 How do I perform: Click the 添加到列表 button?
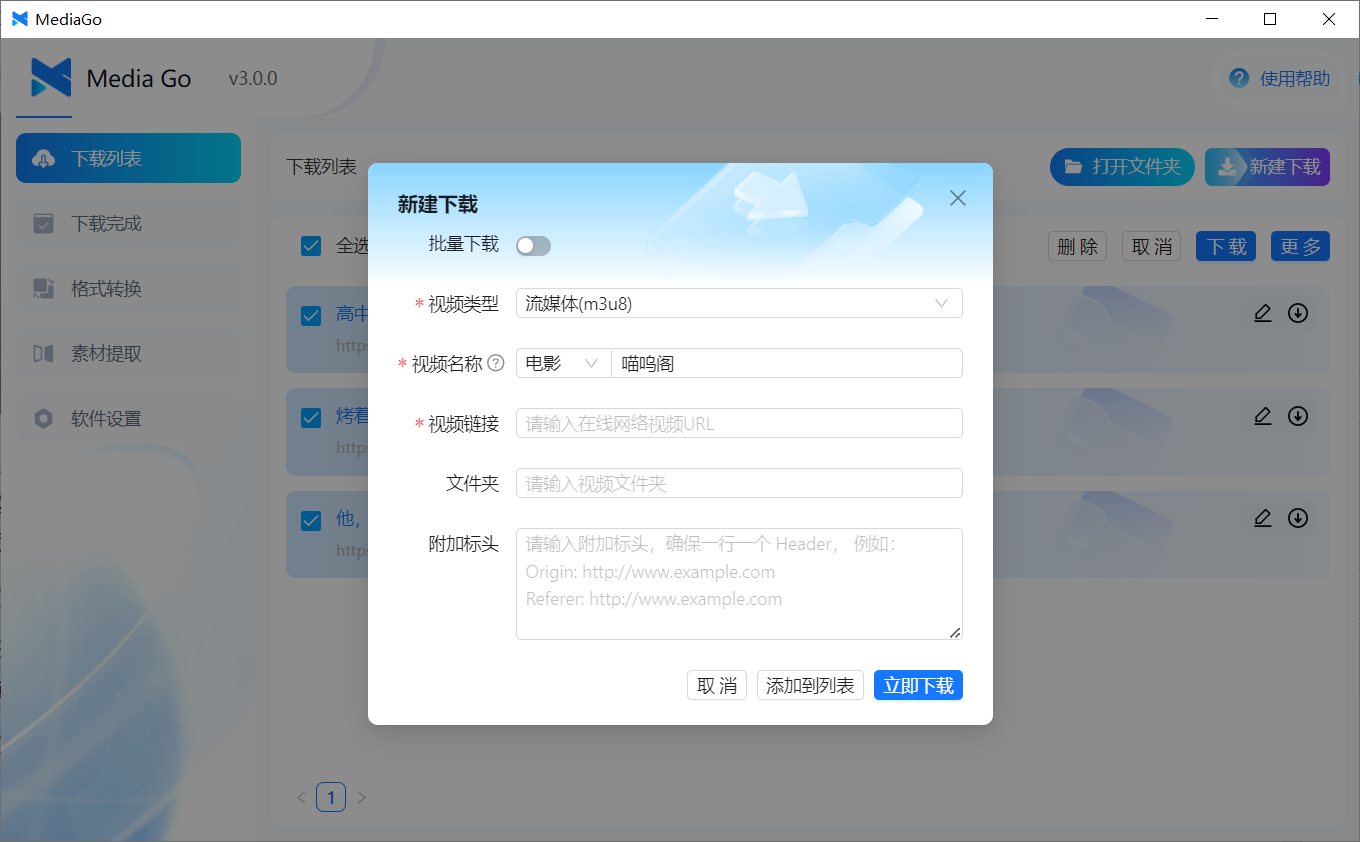tap(810, 685)
